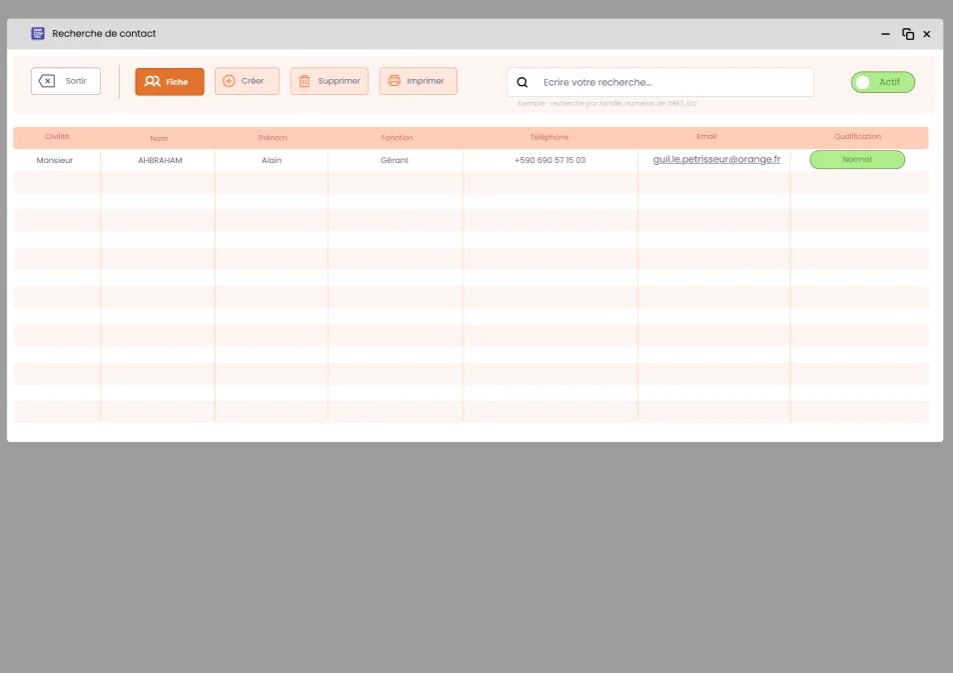Sort by the Nom column header

158,138
